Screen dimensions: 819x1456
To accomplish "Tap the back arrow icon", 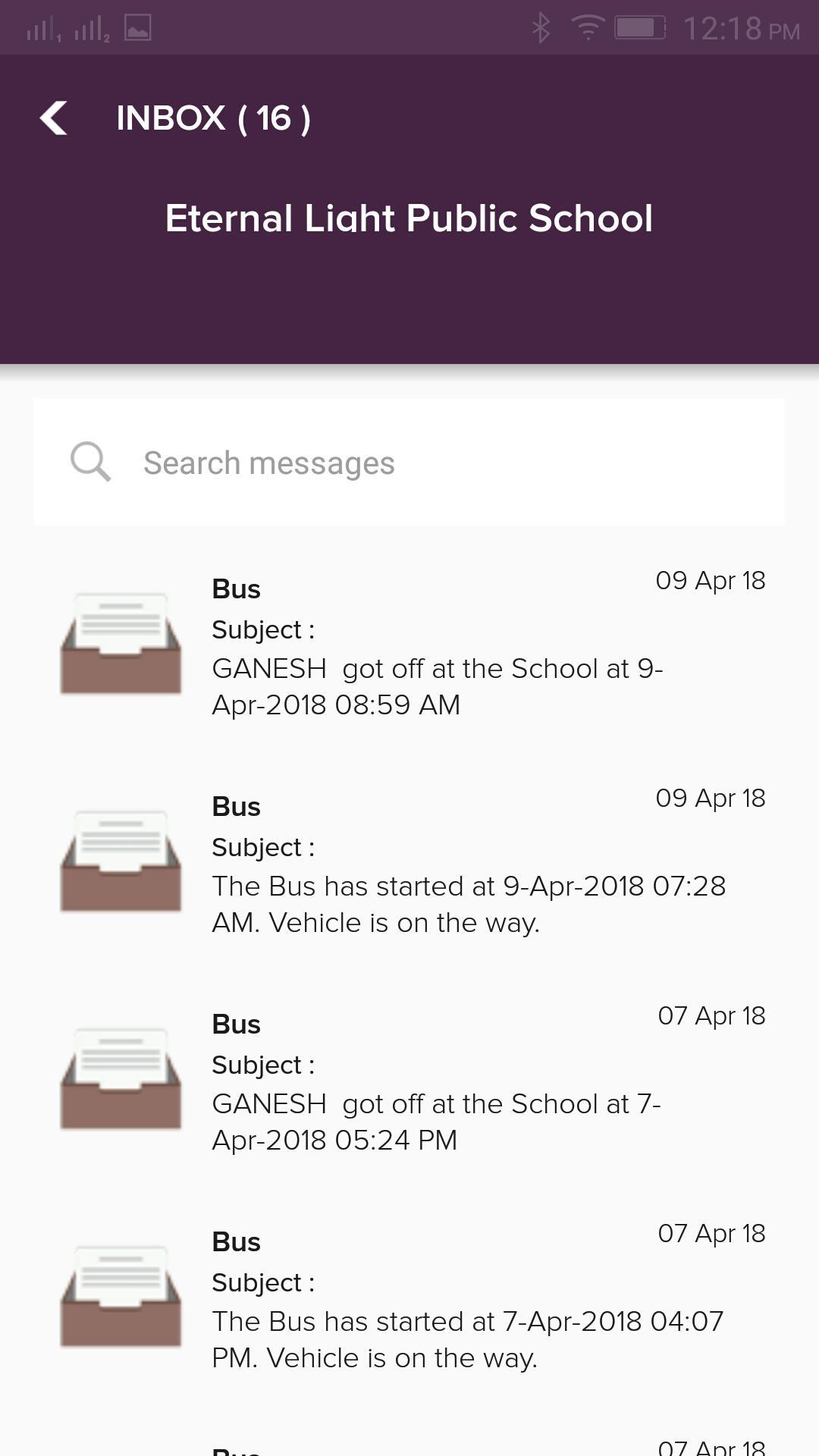I will pos(54,118).
